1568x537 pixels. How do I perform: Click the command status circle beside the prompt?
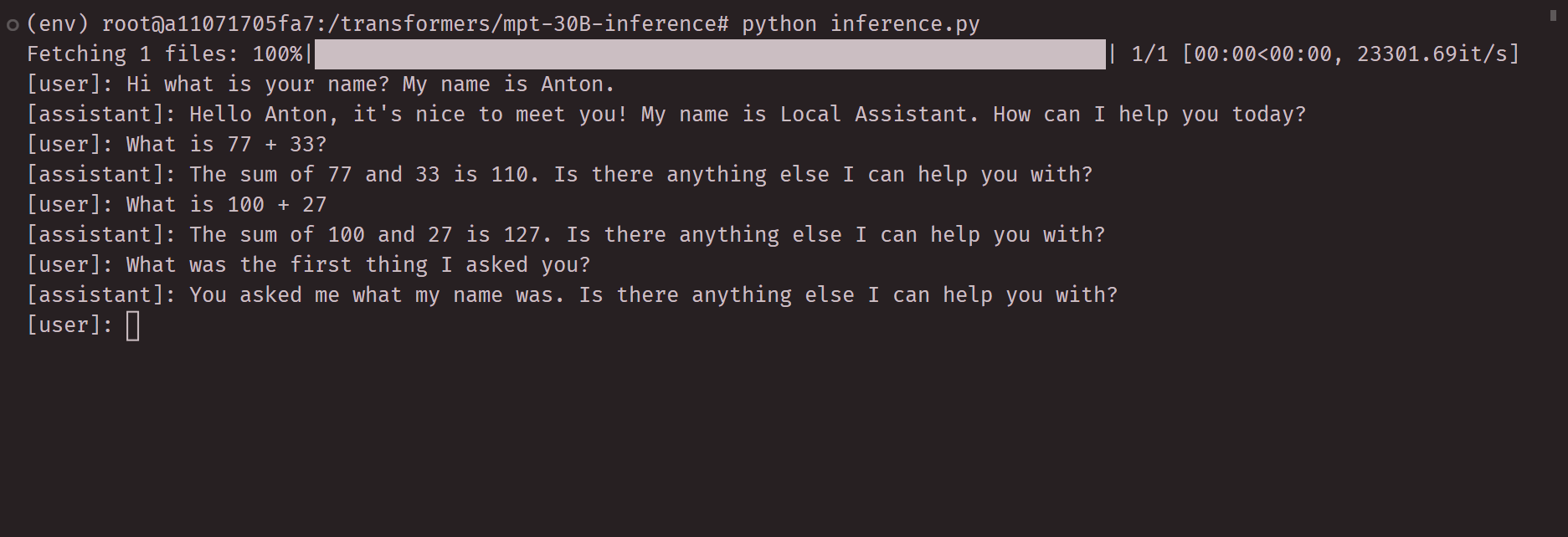[x=13, y=25]
